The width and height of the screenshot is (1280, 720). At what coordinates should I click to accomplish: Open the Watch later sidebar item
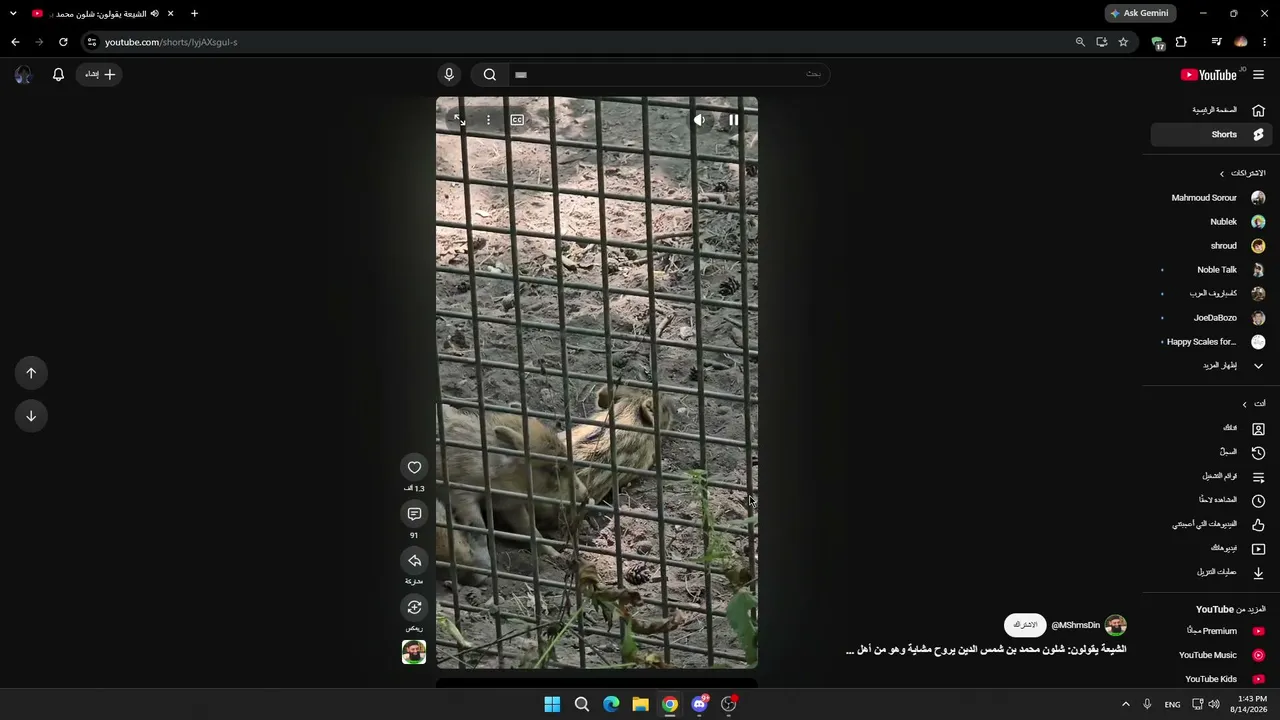(x=1212, y=500)
